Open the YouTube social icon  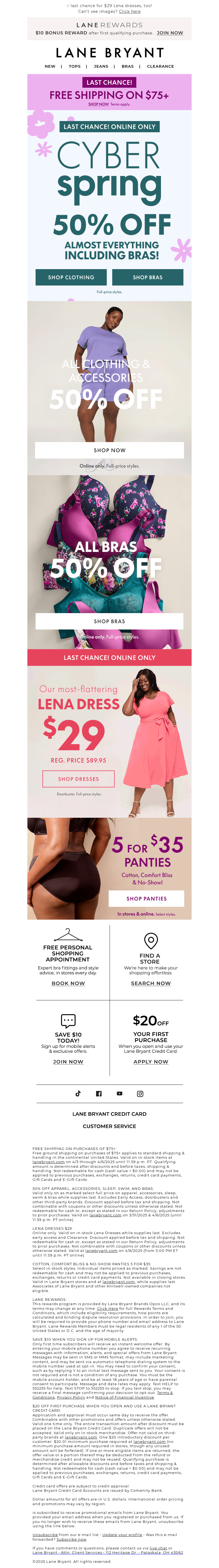click(x=120, y=1093)
